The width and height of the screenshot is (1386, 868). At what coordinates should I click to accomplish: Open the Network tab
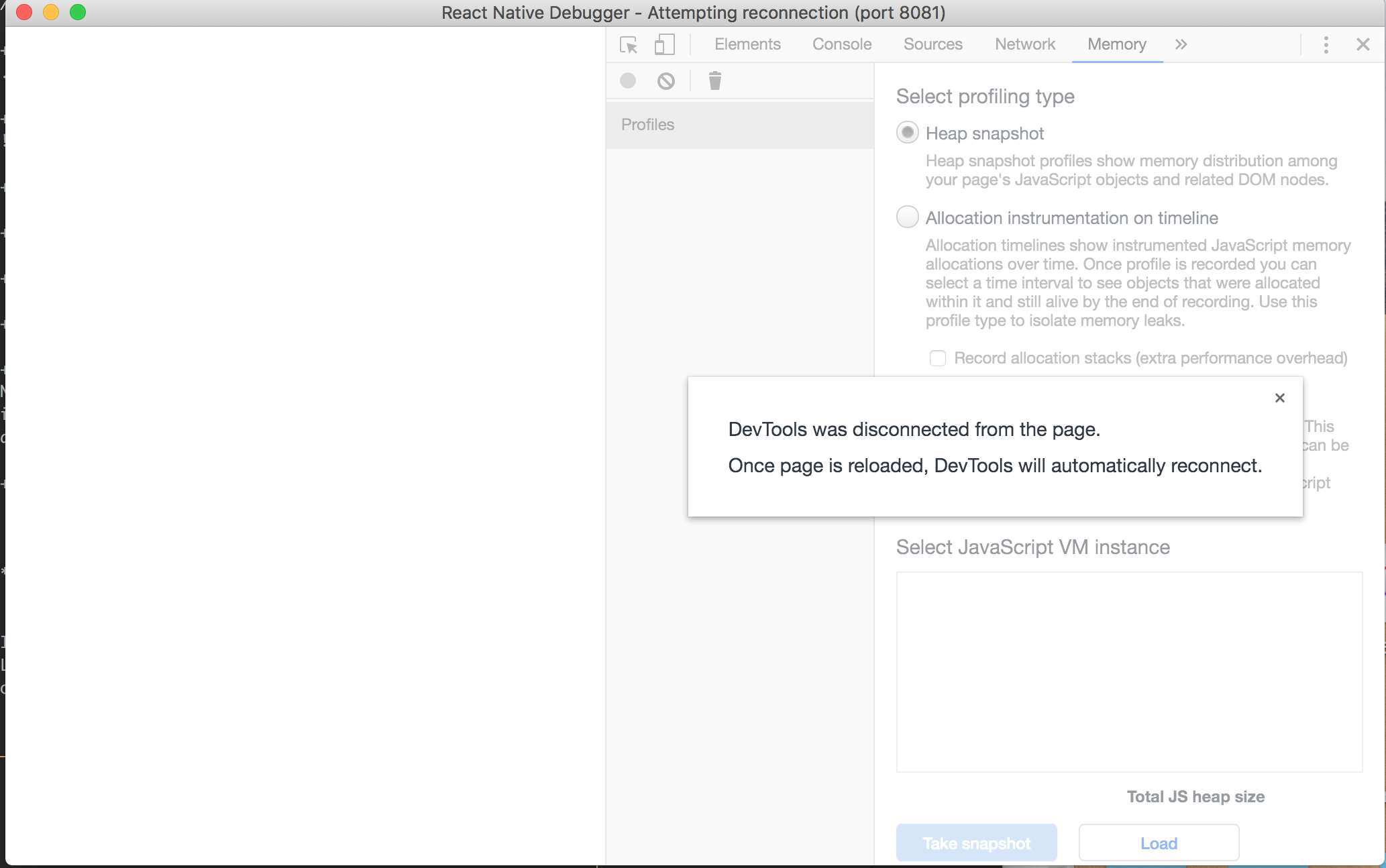coord(1024,44)
